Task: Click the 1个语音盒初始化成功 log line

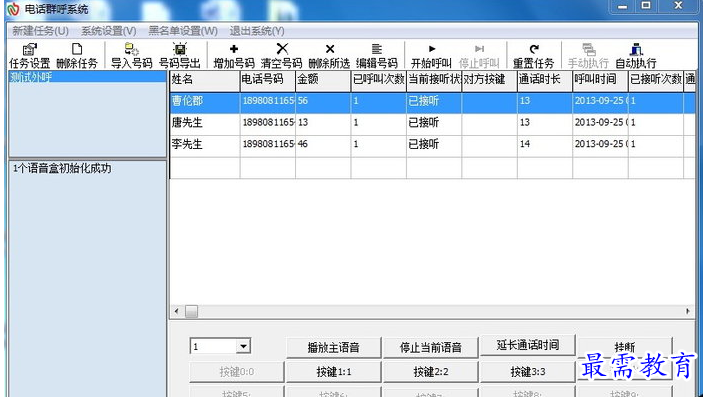Action: [62, 169]
